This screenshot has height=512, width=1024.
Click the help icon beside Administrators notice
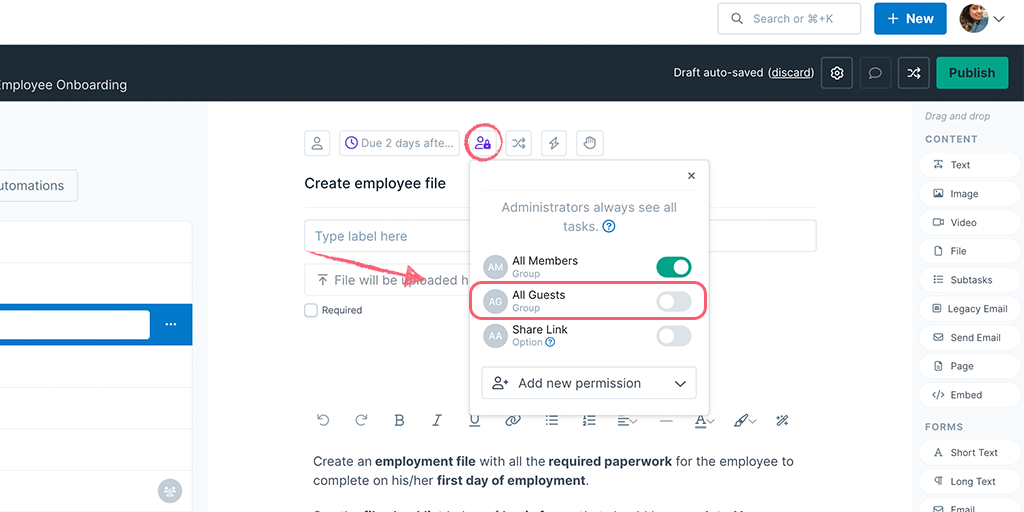tap(609, 227)
